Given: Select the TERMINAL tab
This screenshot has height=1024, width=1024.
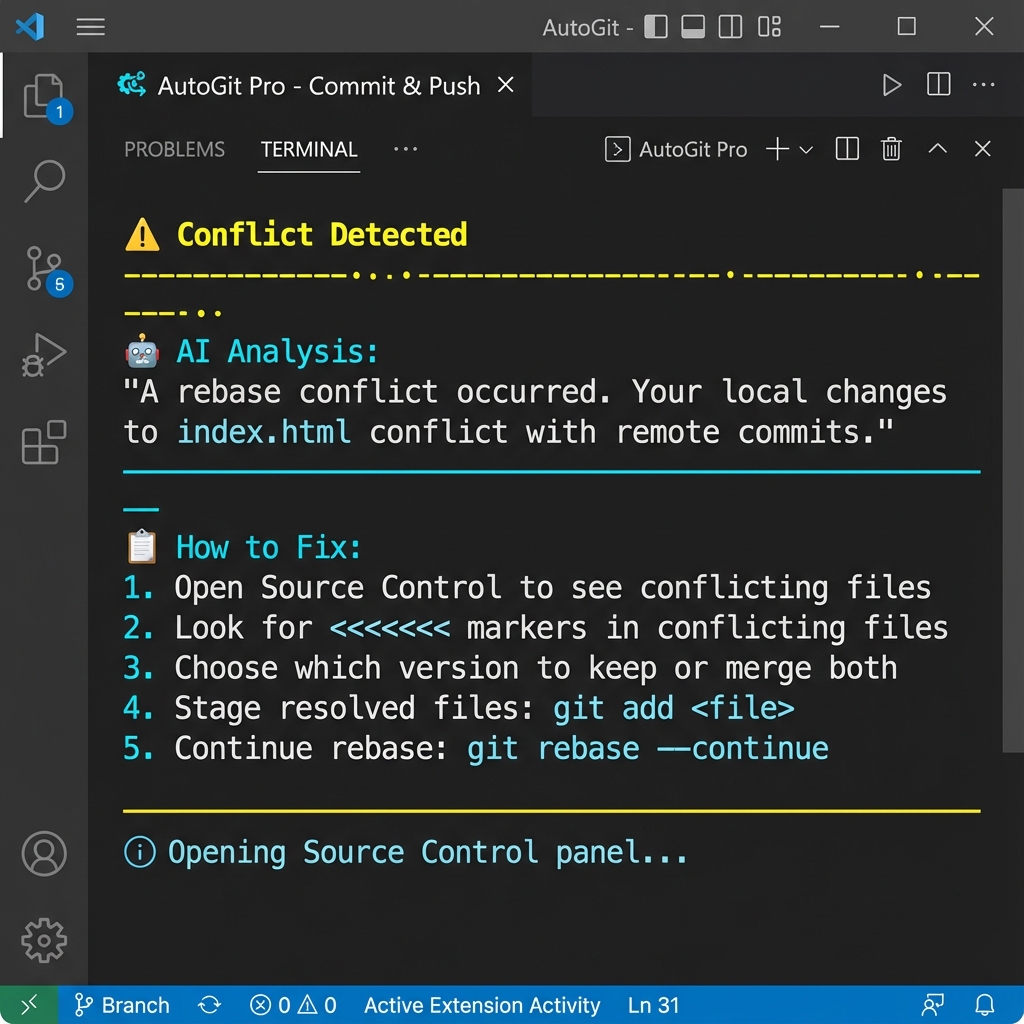Looking at the screenshot, I should pos(309,149).
